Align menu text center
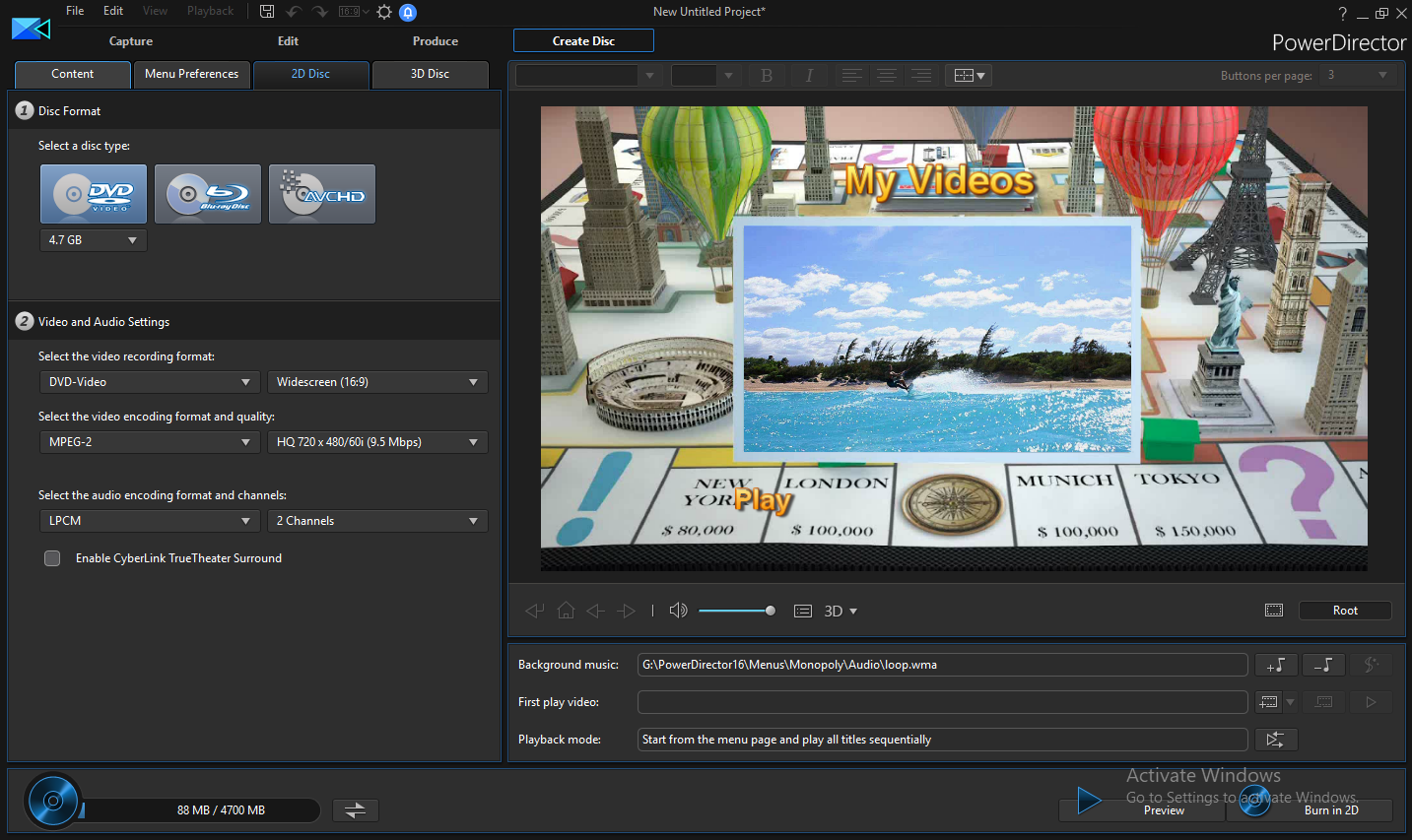The width and height of the screenshot is (1412, 840). 887,75
